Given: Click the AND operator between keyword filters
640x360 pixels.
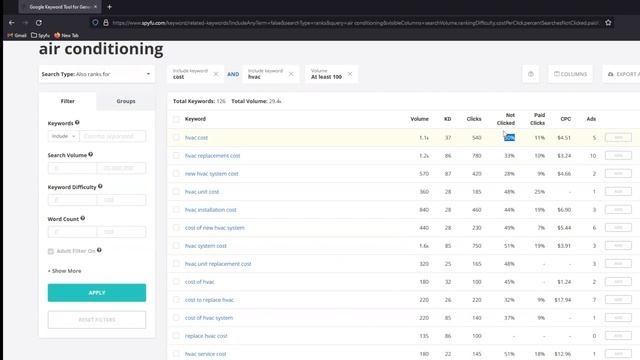Looking at the screenshot, I should 233,74.
